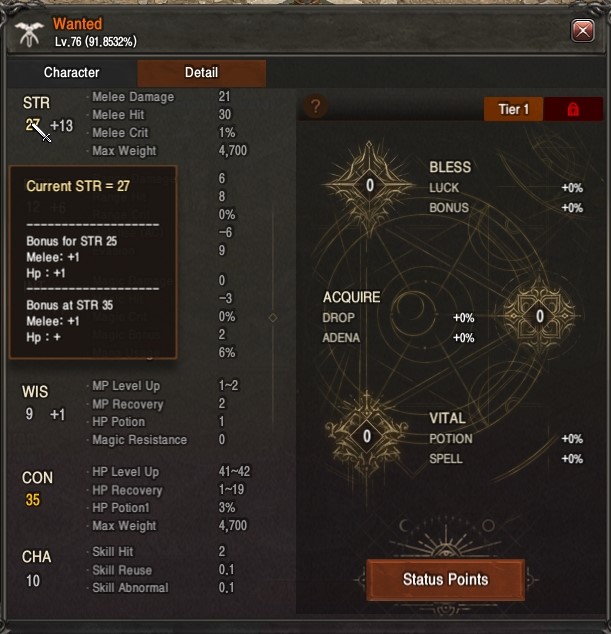Screen dimensions: 611x634
Task: Click the question mark help icon
Action: [x=315, y=107]
